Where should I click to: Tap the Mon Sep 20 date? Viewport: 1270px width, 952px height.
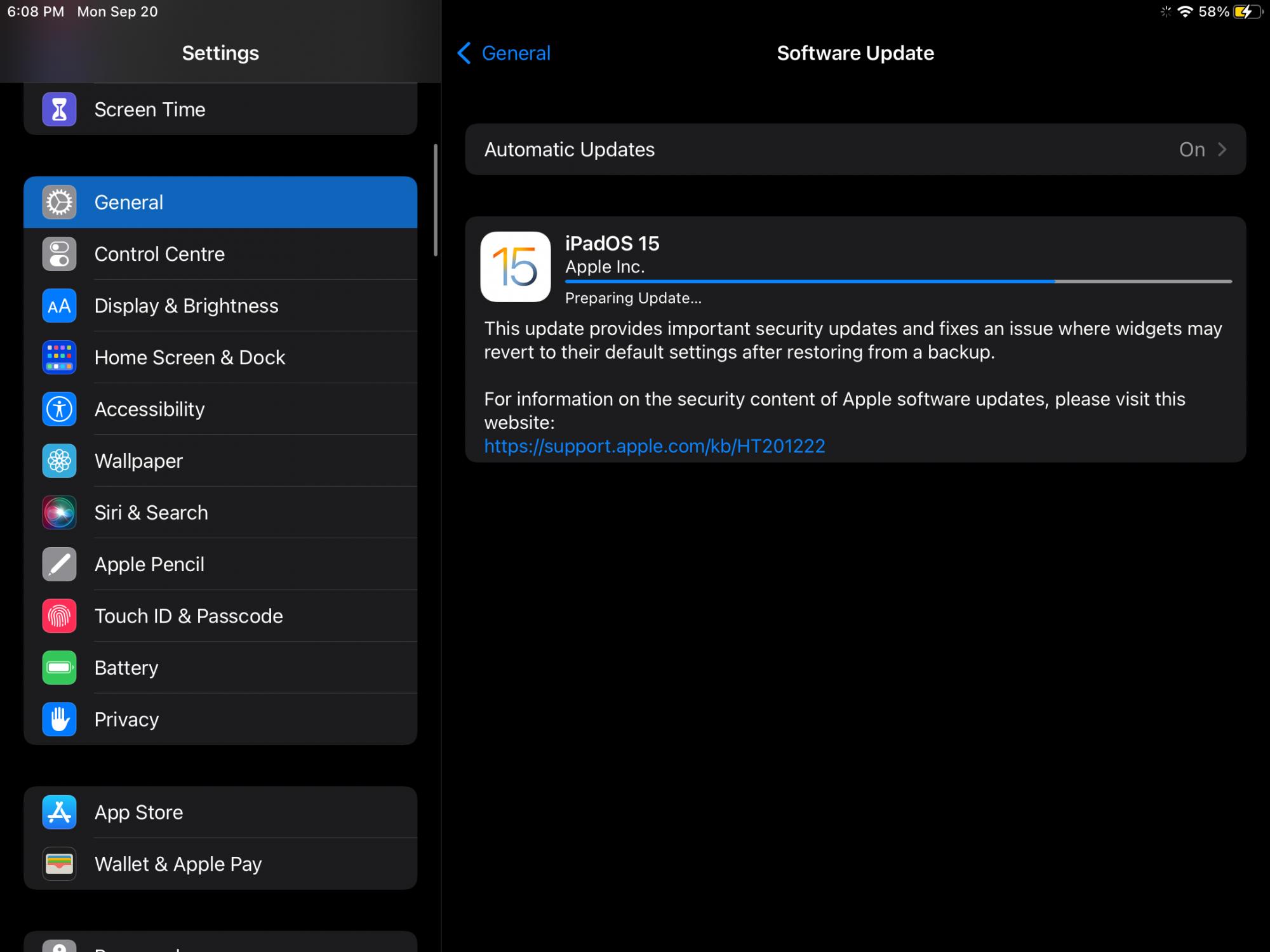117,11
